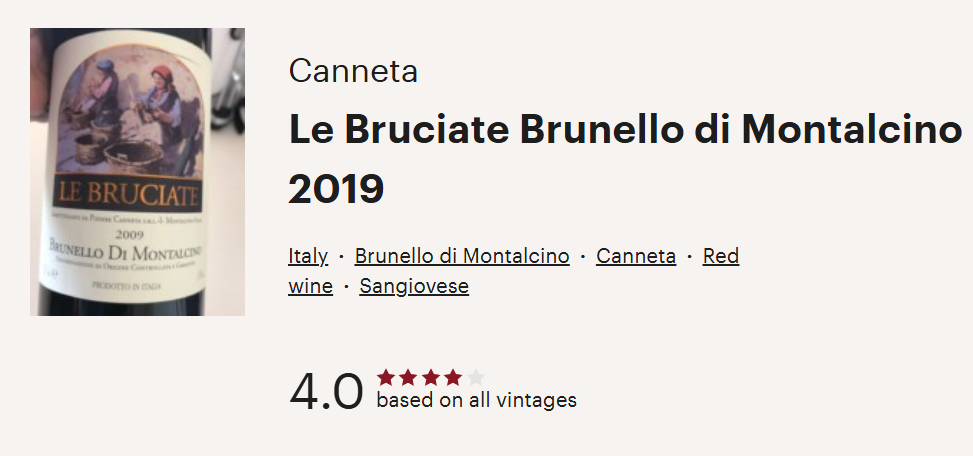Click the fourth red rating star
Screen dimensions: 973x456
coord(453,377)
